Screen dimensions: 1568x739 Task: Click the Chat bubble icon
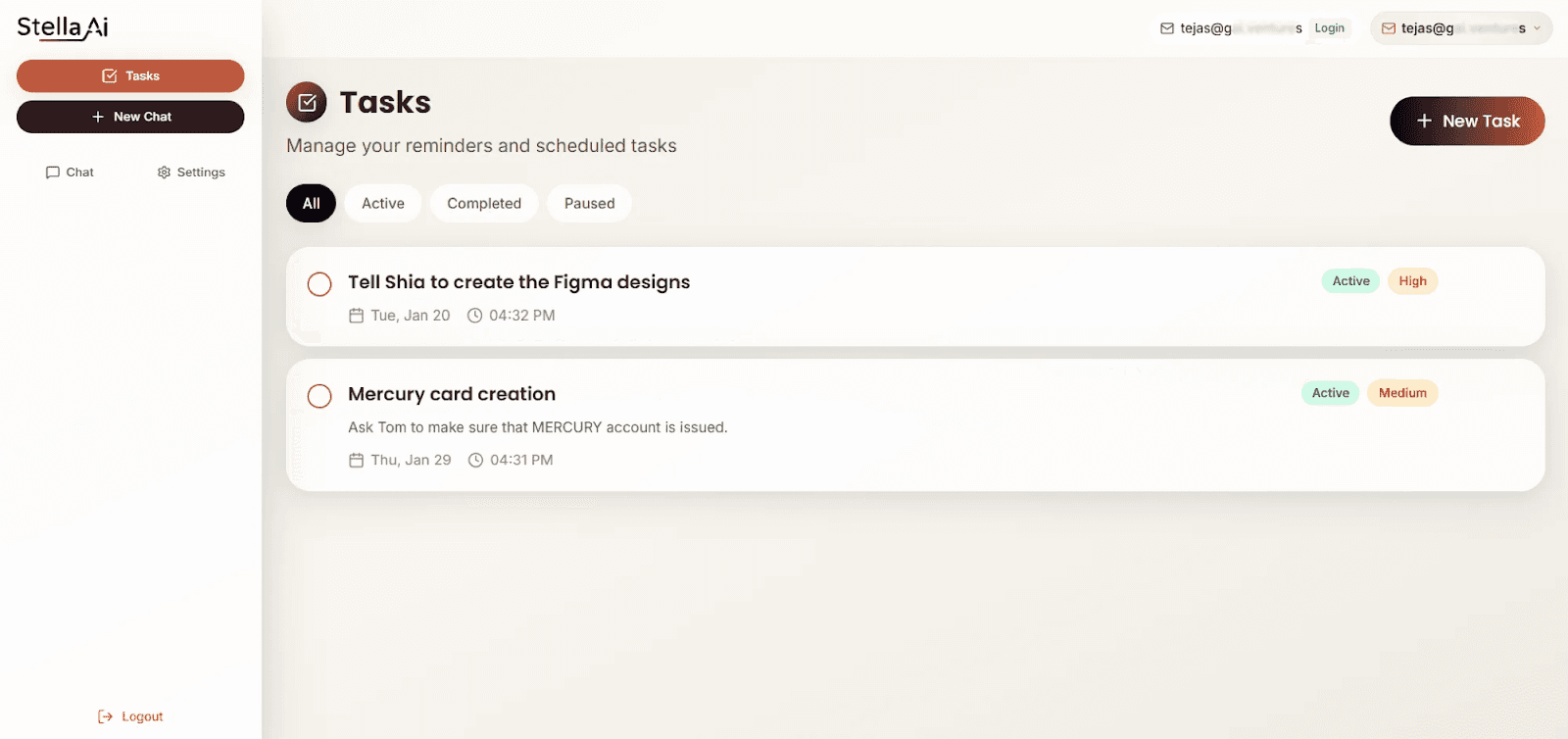pyautogui.click(x=53, y=172)
